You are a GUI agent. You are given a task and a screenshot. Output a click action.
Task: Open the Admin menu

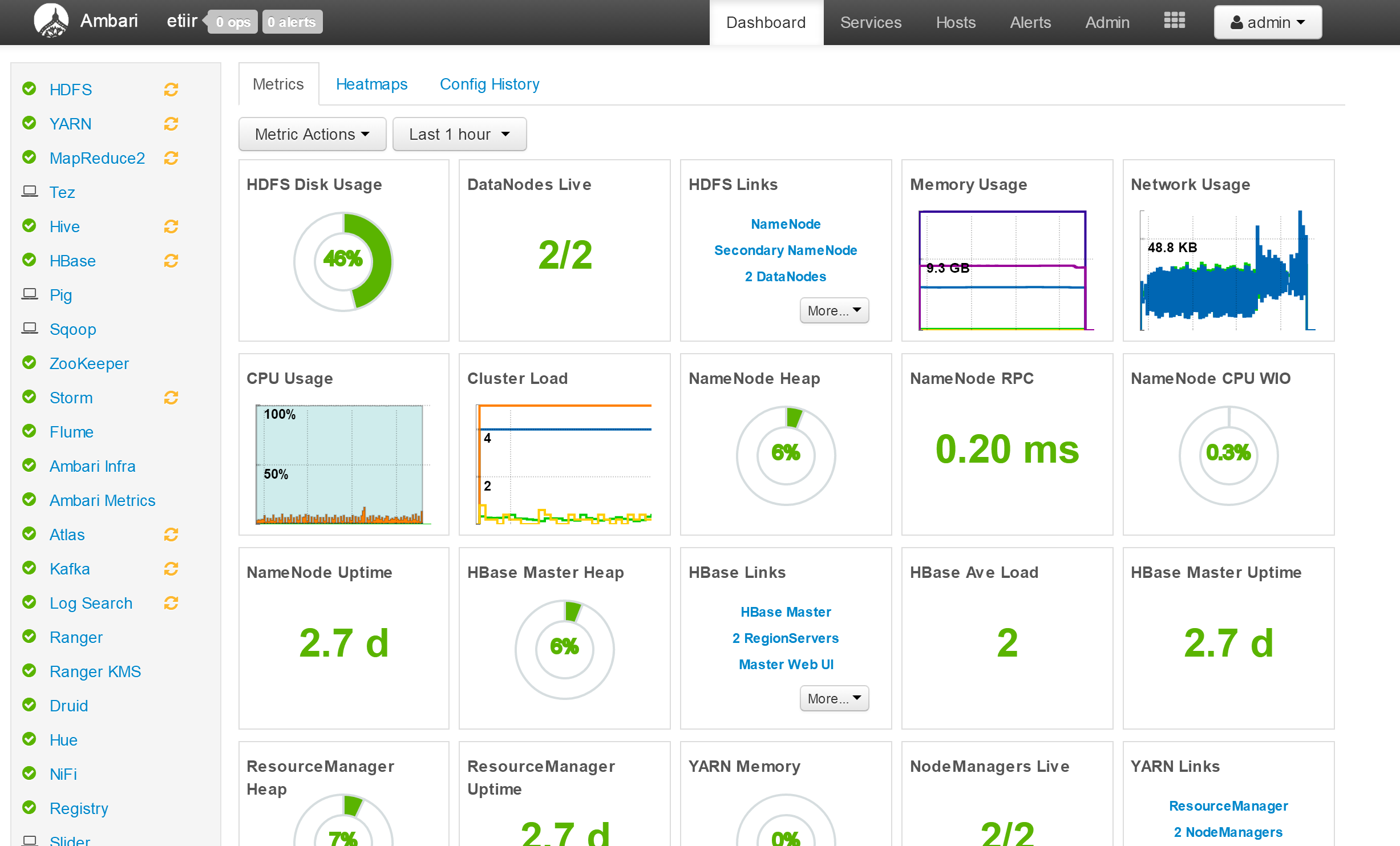[1107, 22]
